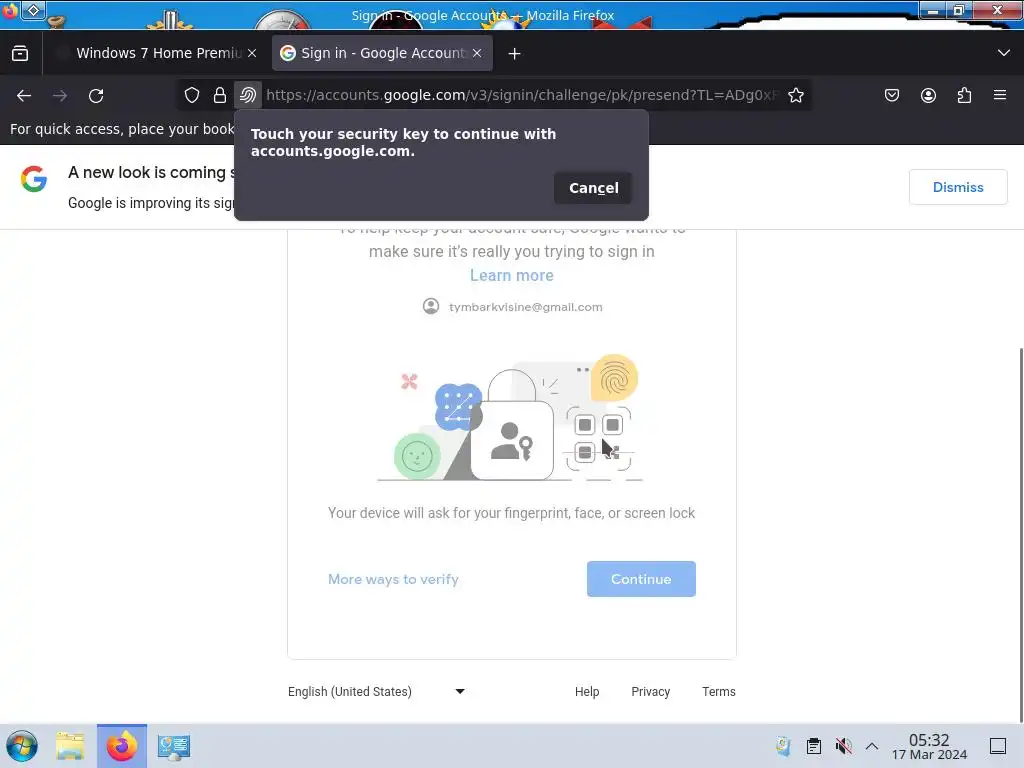The height and width of the screenshot is (768, 1024).
Task: Dismiss the new look banner
Action: point(957,187)
